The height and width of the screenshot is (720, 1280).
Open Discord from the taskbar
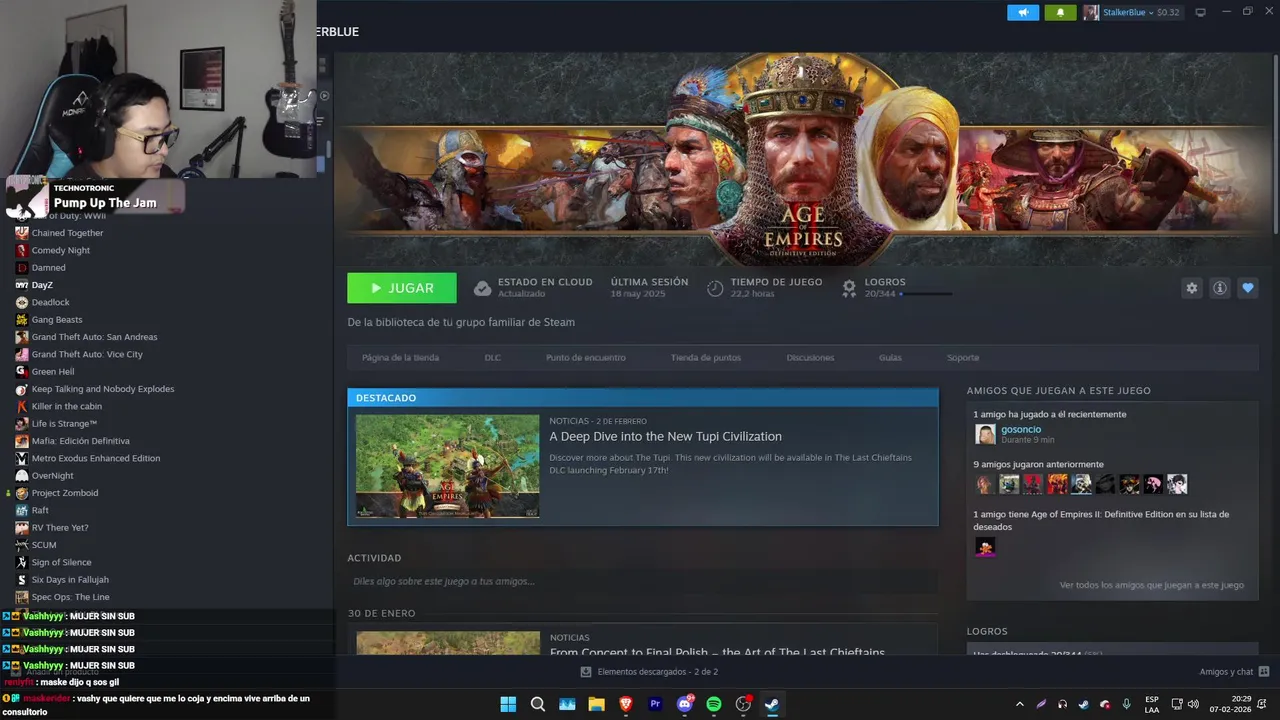[685, 704]
